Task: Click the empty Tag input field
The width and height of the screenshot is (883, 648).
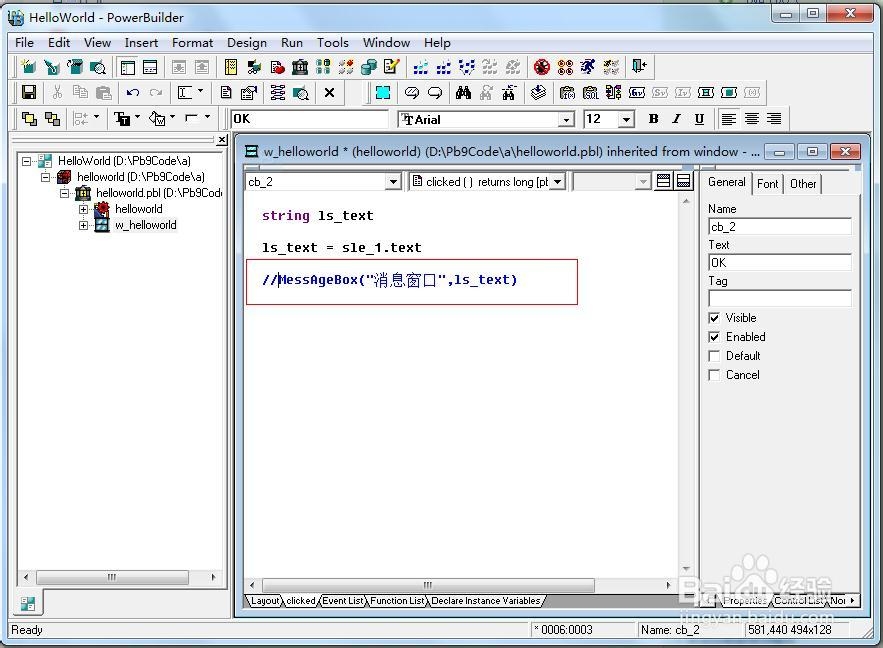Action: 779,298
